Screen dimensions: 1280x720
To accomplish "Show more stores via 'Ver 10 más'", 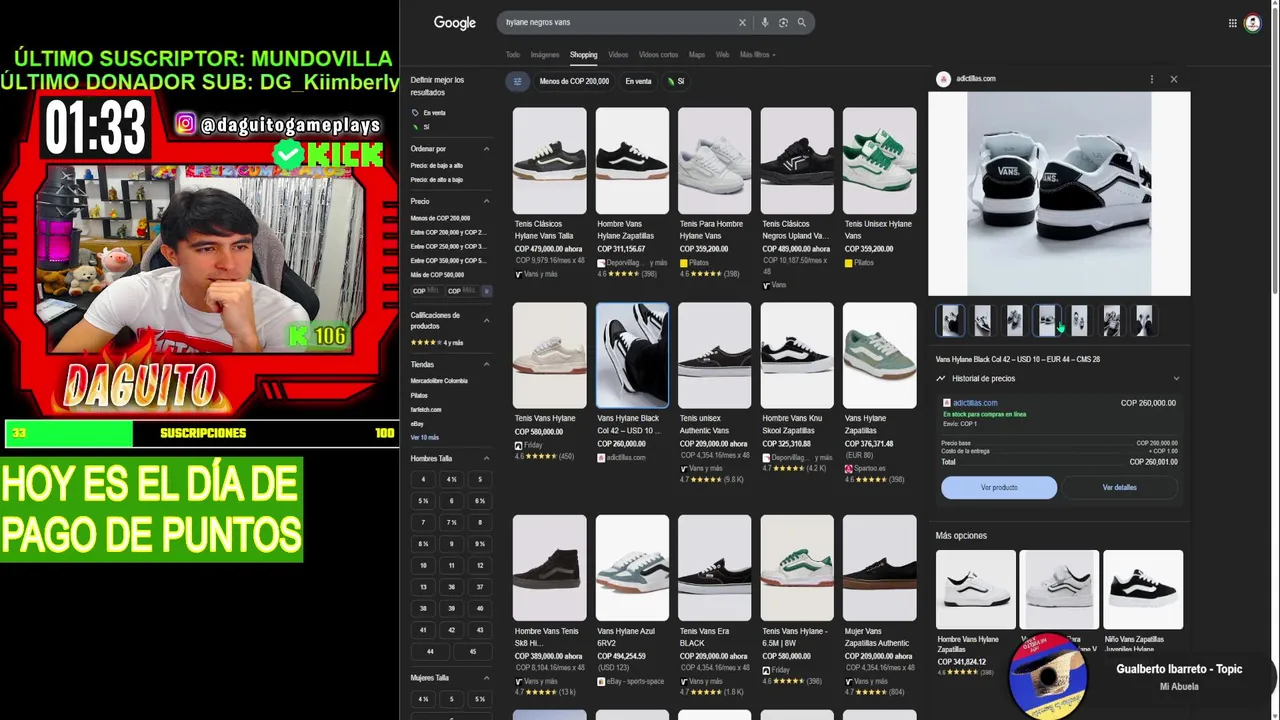I will (424, 438).
